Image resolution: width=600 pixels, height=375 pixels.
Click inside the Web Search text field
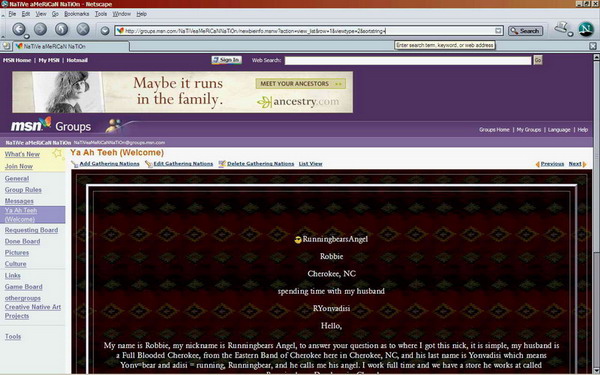(408, 60)
